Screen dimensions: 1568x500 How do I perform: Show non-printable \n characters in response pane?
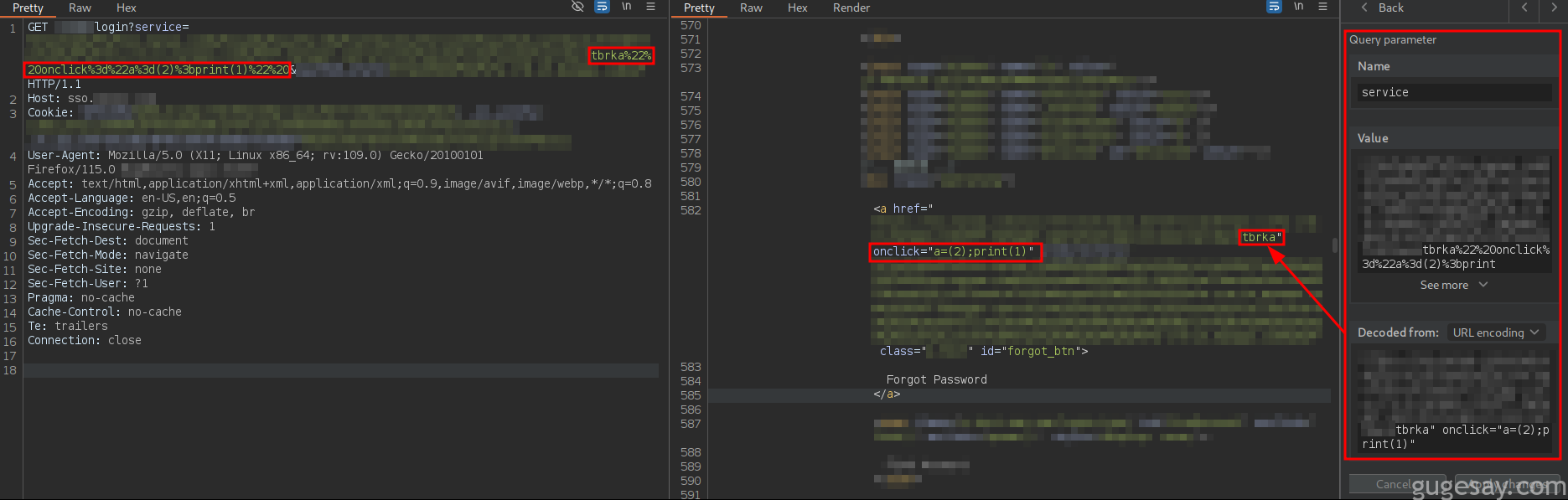pyautogui.click(x=1298, y=7)
